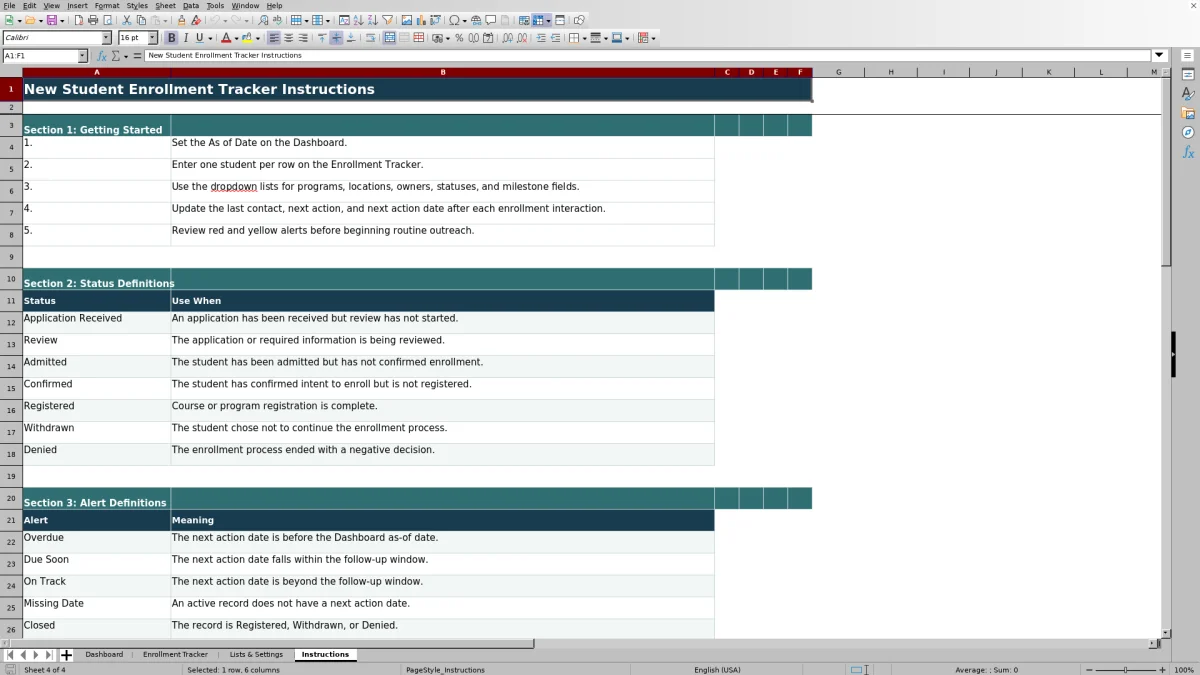Click the background highlight color swatch

pyautogui.click(x=247, y=38)
